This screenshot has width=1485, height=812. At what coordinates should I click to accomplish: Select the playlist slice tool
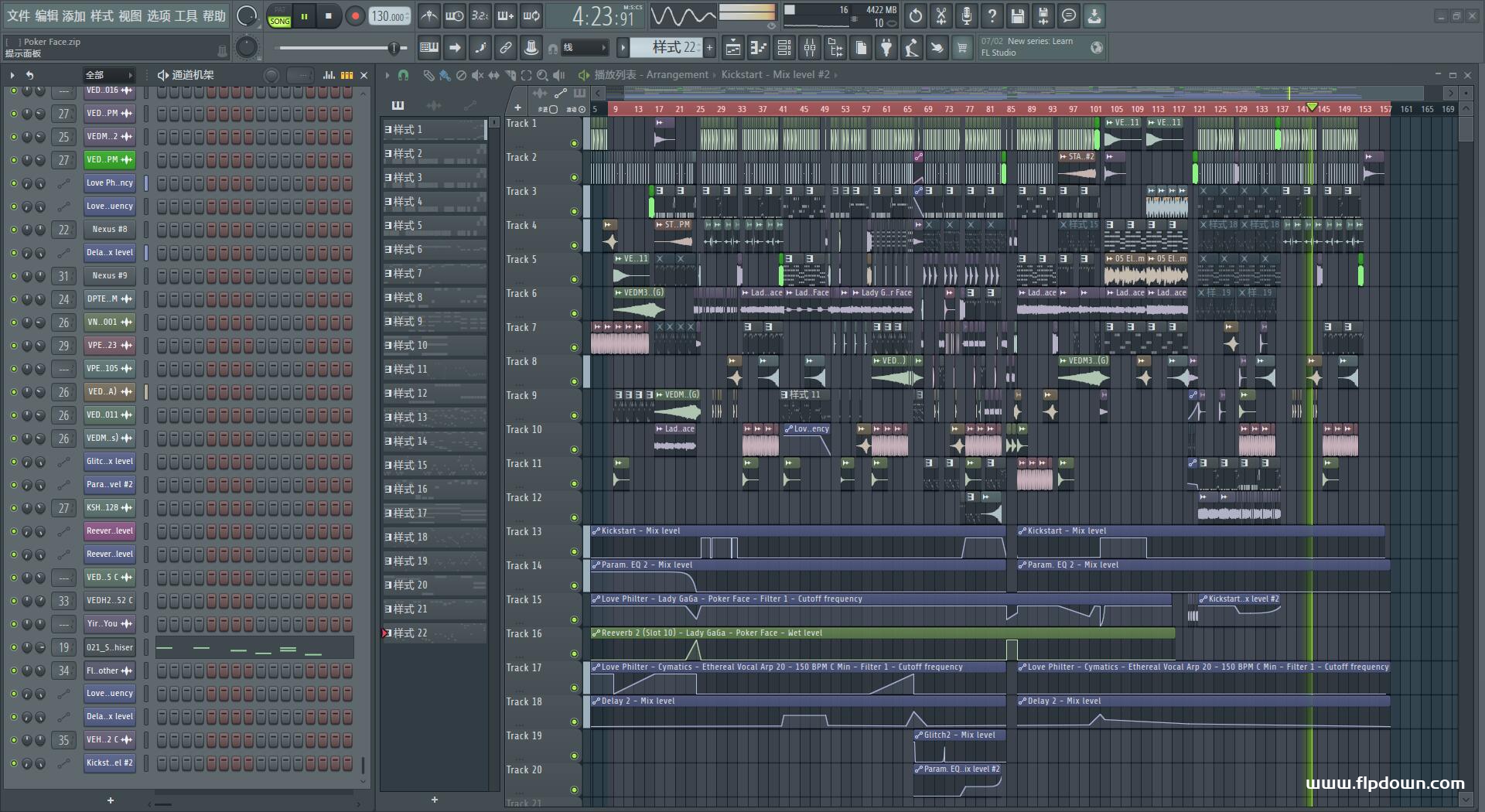[510, 75]
